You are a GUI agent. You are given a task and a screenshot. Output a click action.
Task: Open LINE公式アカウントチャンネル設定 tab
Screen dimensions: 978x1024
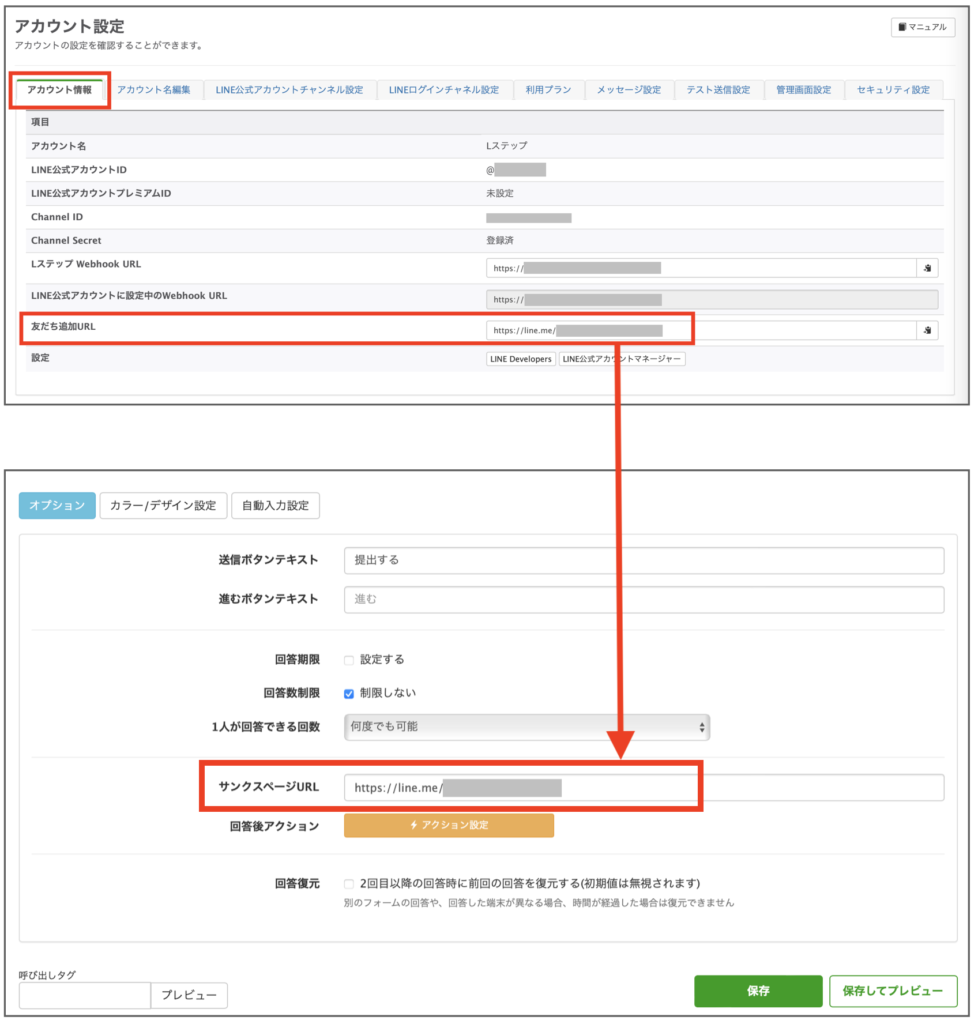click(x=289, y=90)
